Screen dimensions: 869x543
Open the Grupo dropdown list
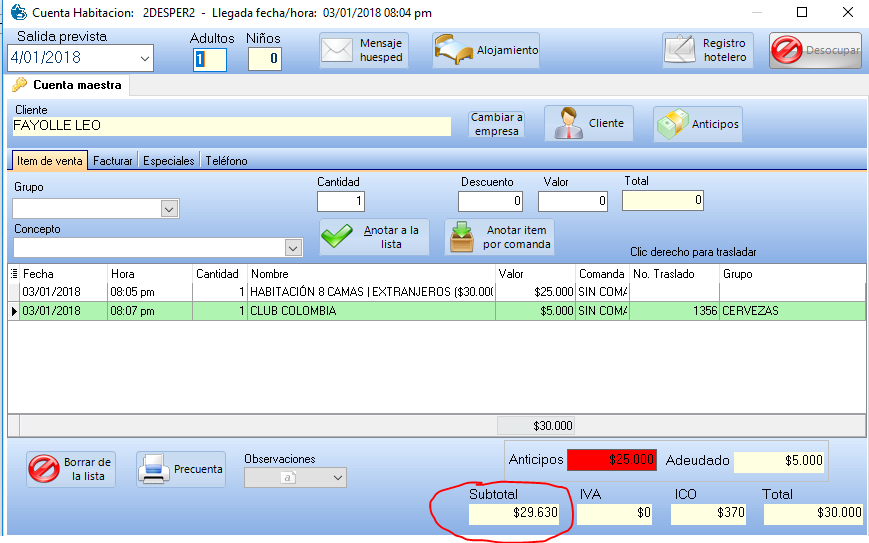click(x=170, y=209)
